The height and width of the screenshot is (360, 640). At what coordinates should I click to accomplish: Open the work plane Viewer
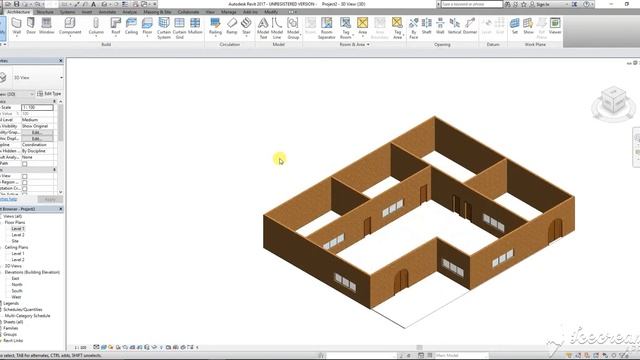[555, 26]
